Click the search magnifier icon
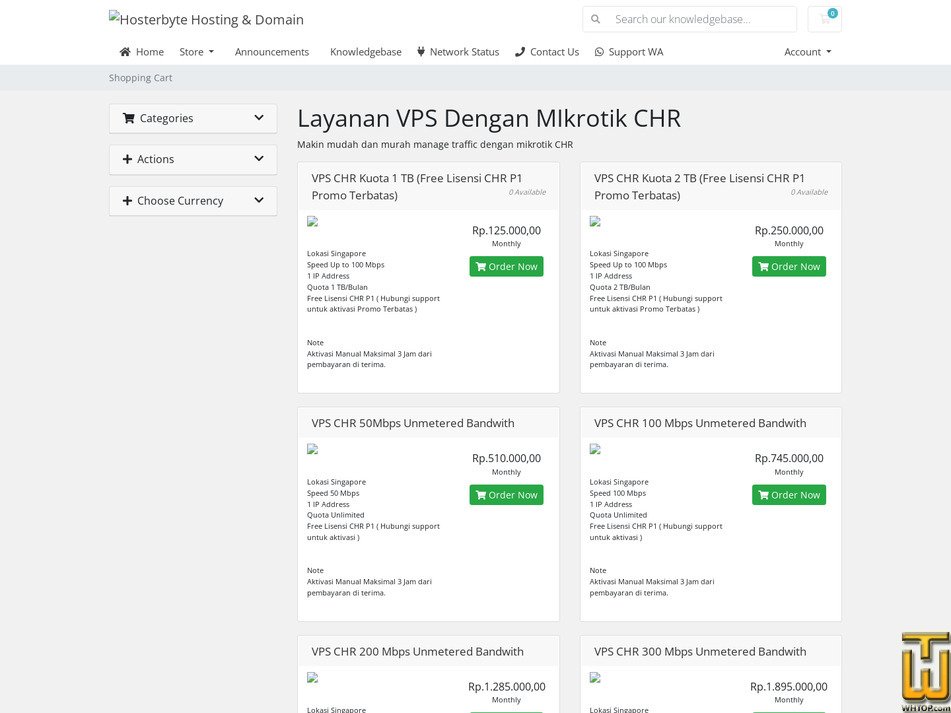This screenshot has width=951, height=713. click(595, 18)
